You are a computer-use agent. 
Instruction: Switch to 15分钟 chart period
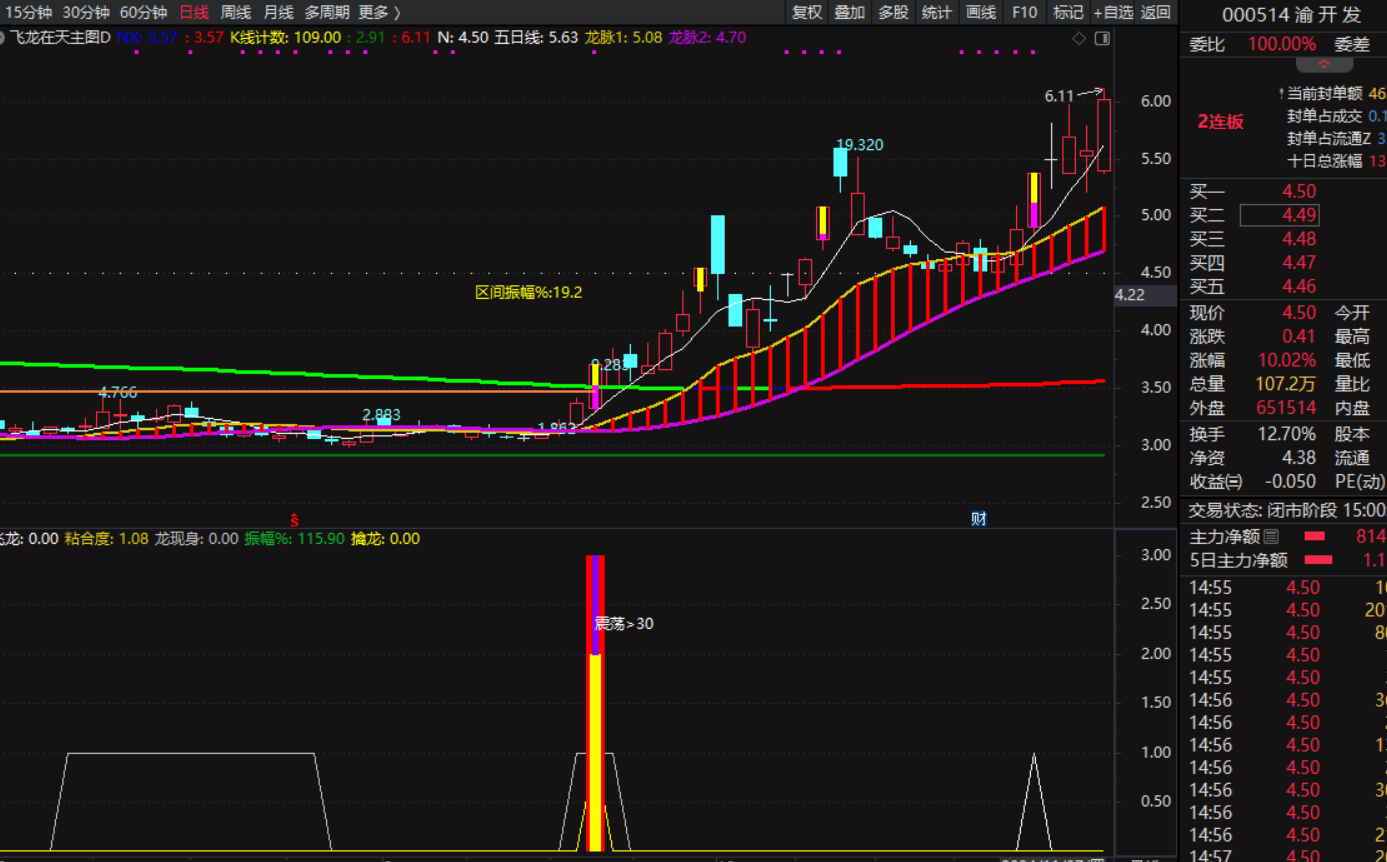[x=28, y=12]
